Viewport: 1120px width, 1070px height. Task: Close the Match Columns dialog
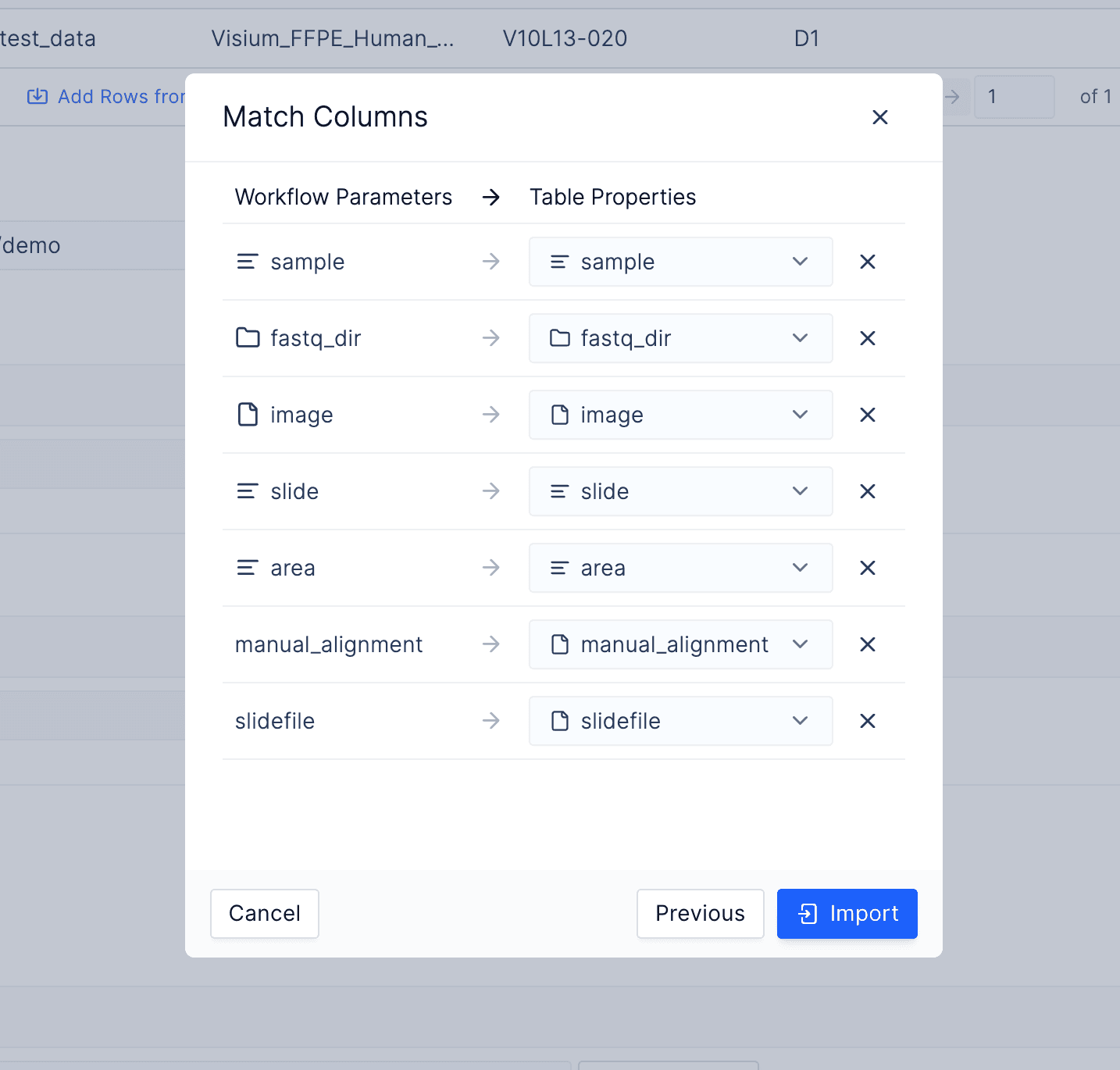pos(880,117)
